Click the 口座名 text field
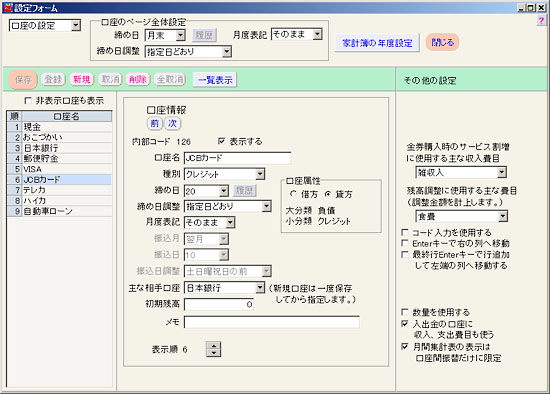This screenshot has height=394, width=550. click(237, 158)
